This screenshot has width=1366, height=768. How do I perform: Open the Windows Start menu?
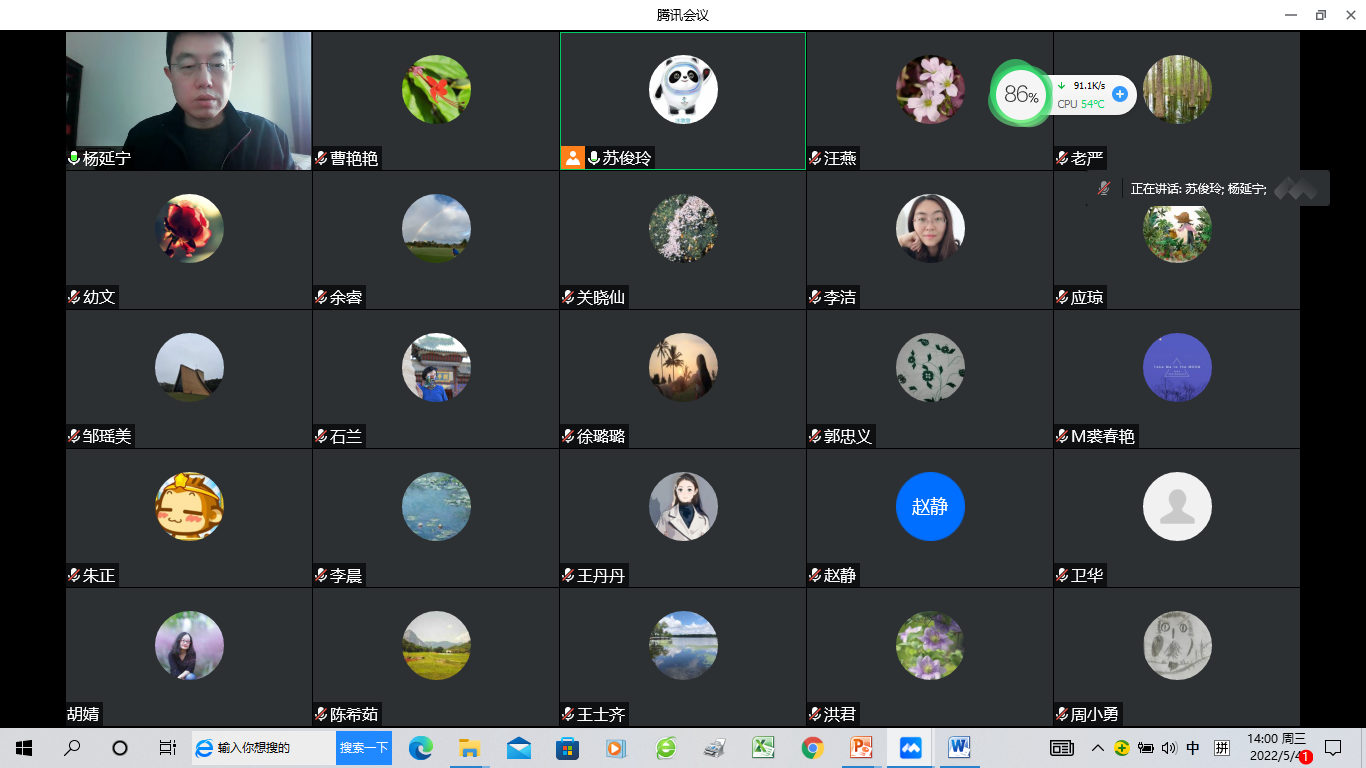(24, 747)
